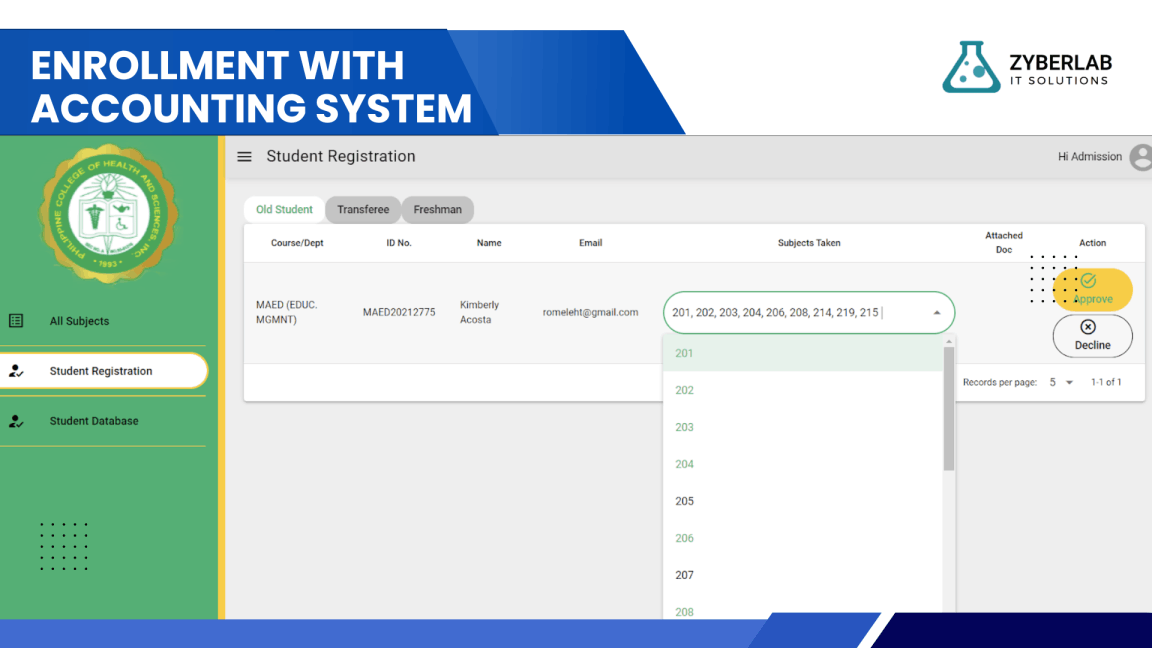Switch to the Transferee tab
The height and width of the screenshot is (648, 1152).
(363, 210)
